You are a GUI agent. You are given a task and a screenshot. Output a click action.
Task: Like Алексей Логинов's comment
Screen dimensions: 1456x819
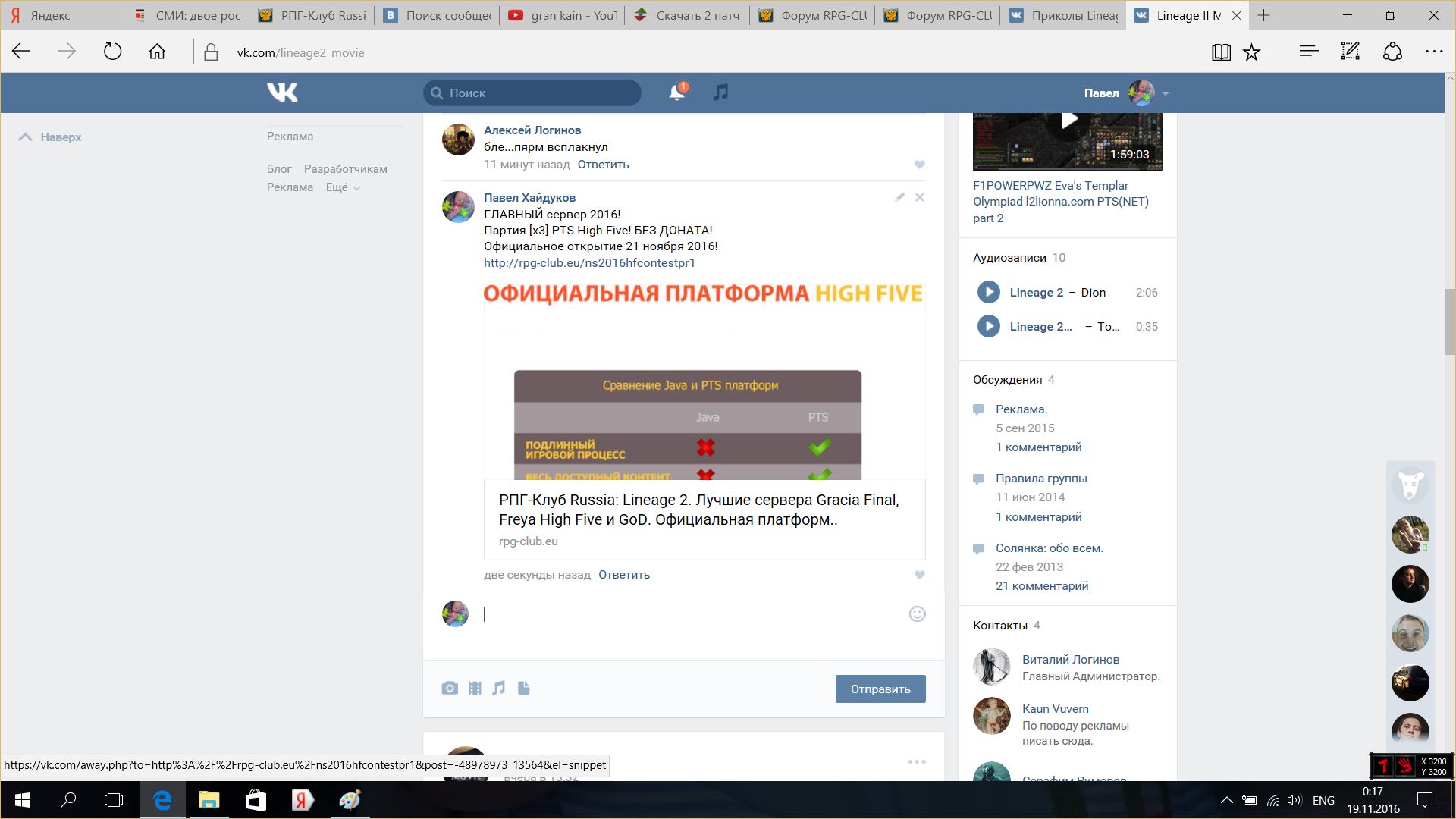click(x=919, y=165)
